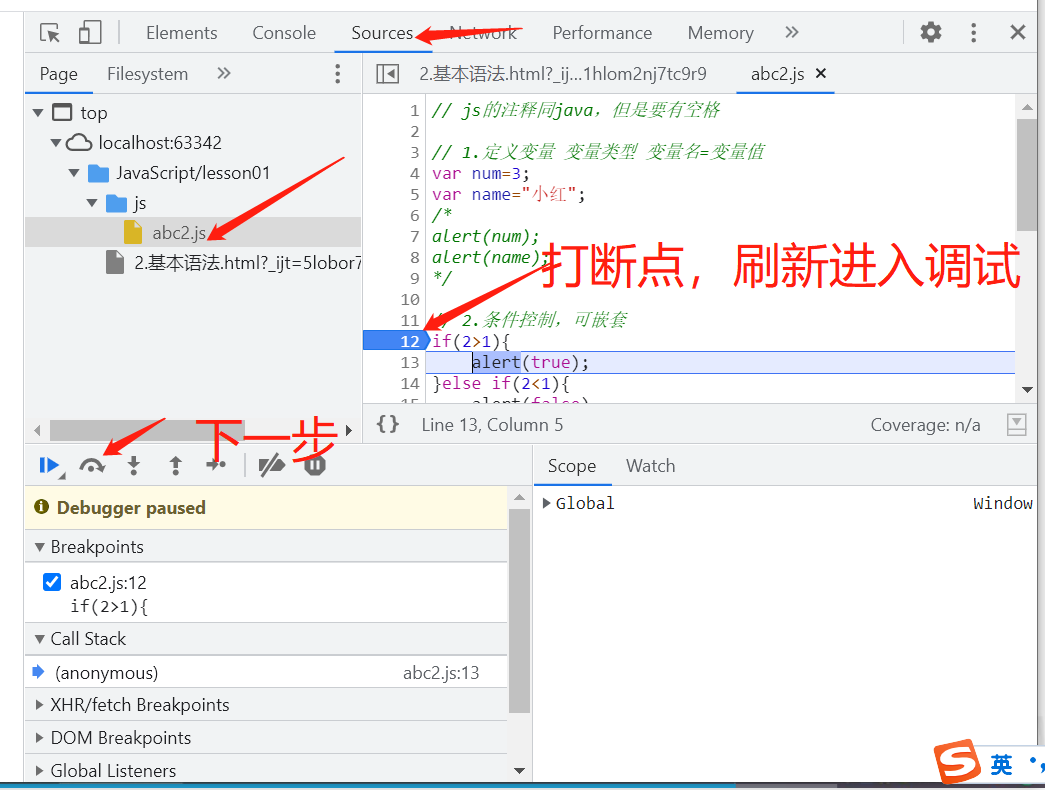Click the coverage drawer icon in status bar
The image size is (1045, 790).
[x=1016, y=424]
